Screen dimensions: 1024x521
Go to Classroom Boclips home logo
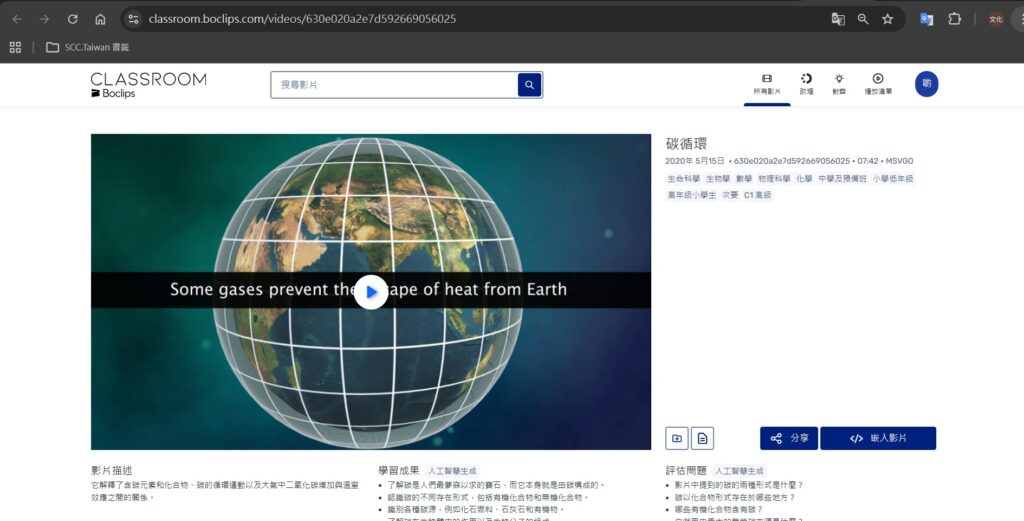(148, 85)
